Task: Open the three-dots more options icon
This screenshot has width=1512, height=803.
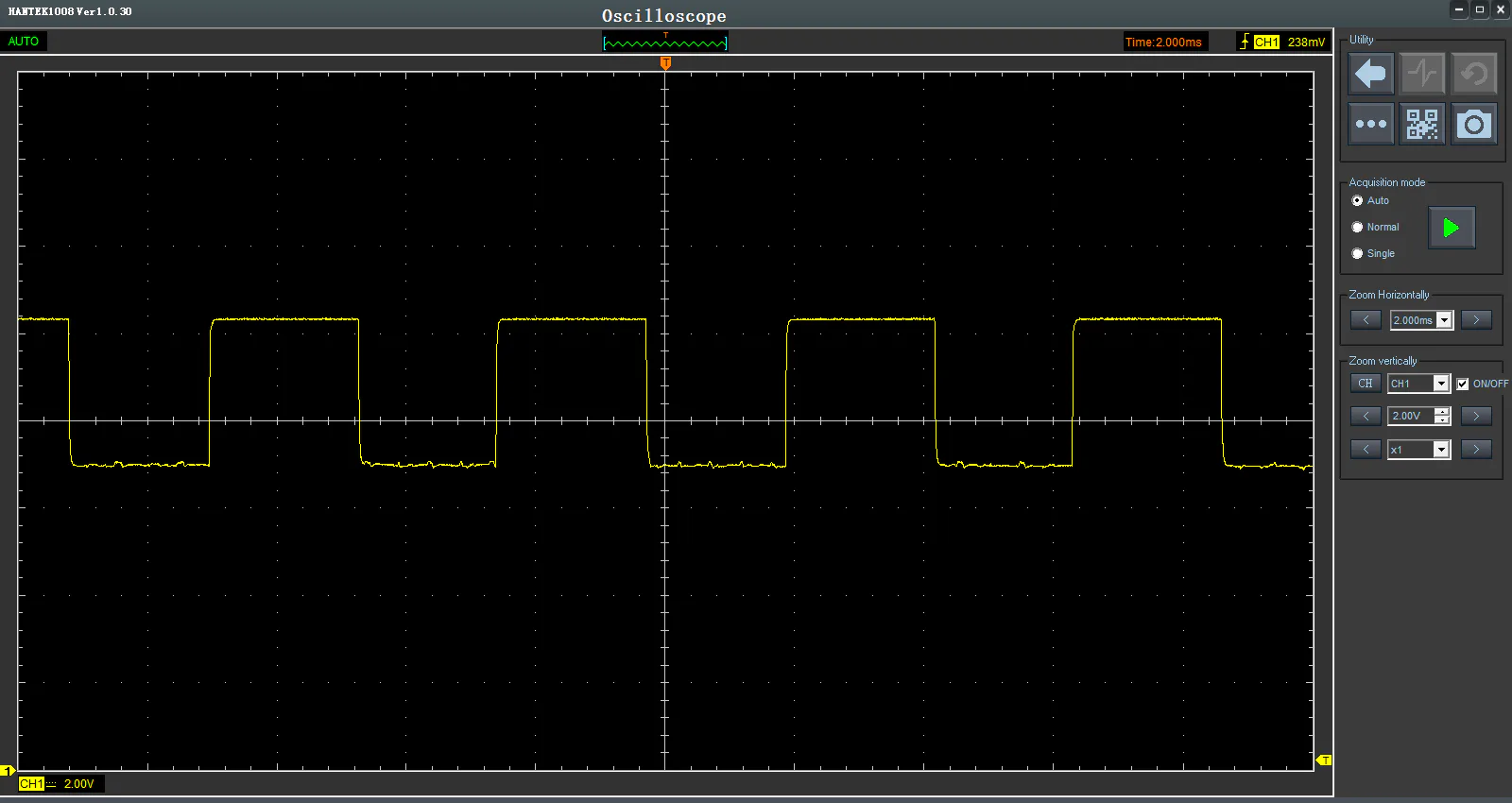Action: tap(1370, 124)
